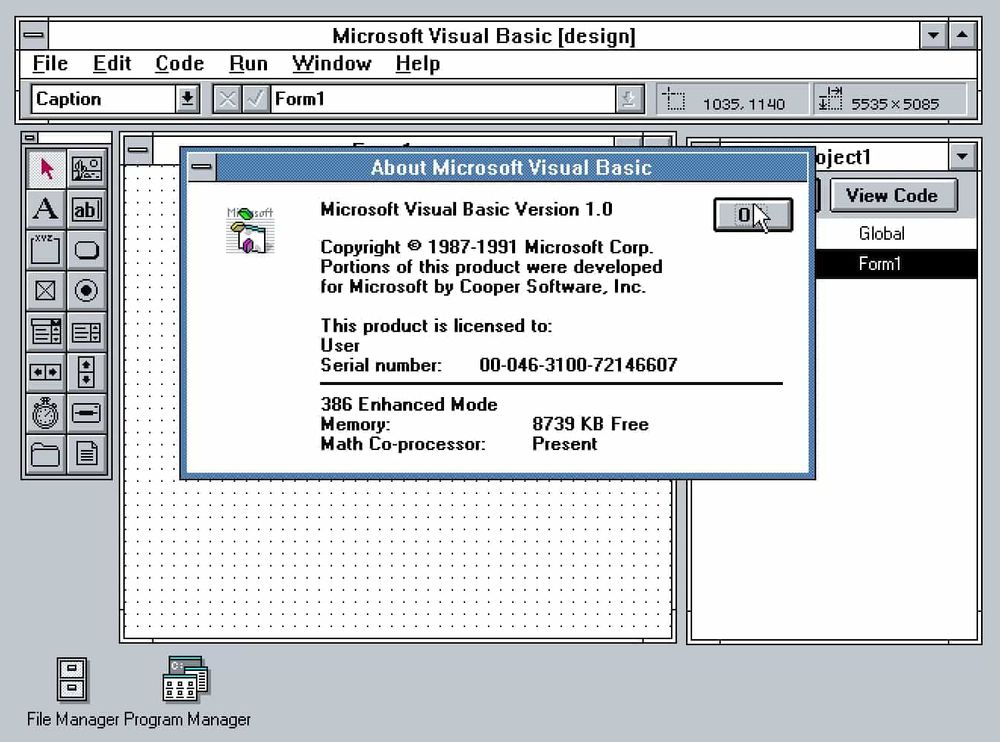The height and width of the screenshot is (742, 1000).
Task: Choose the Label tool marked with A
Action: [x=46, y=209]
